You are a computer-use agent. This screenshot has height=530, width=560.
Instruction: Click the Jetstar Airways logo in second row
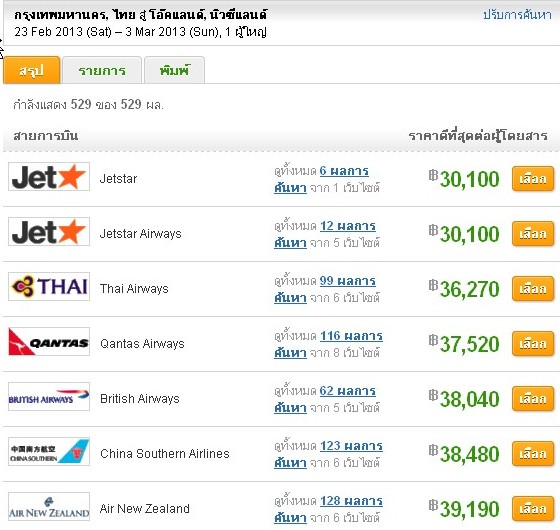coord(49,231)
